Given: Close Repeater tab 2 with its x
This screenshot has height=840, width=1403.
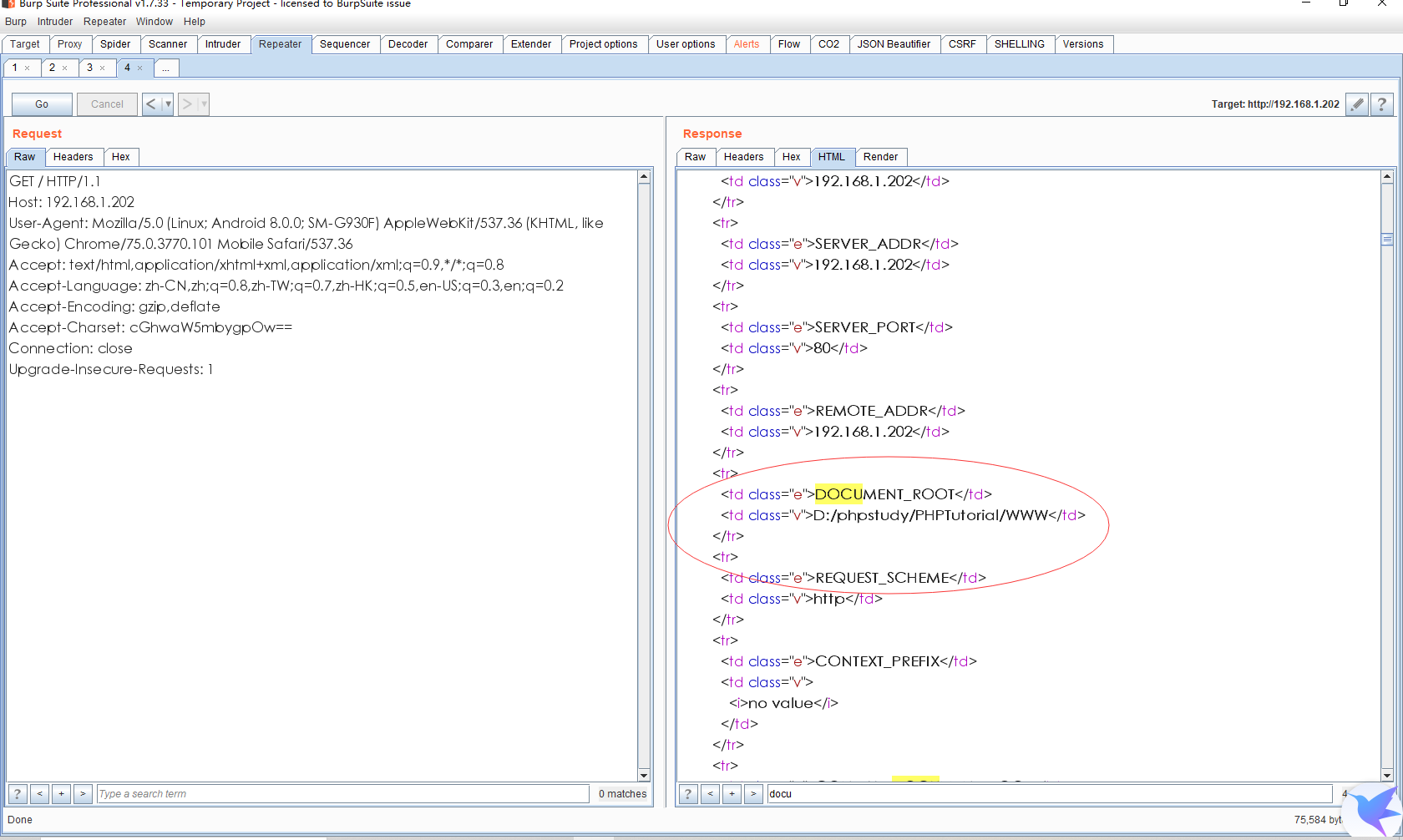Looking at the screenshot, I should pyautogui.click(x=65, y=68).
